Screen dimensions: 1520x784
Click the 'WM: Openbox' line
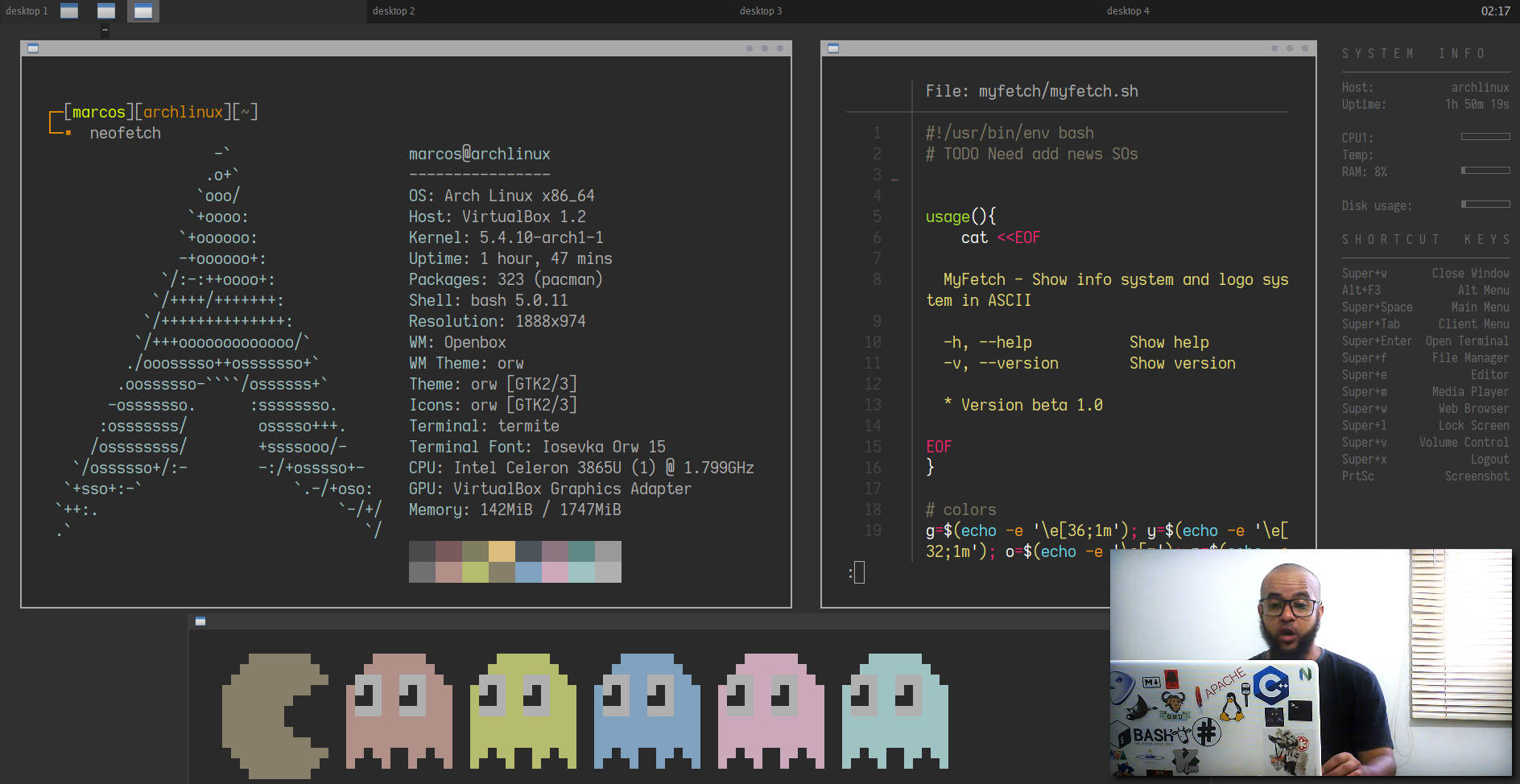coord(457,342)
